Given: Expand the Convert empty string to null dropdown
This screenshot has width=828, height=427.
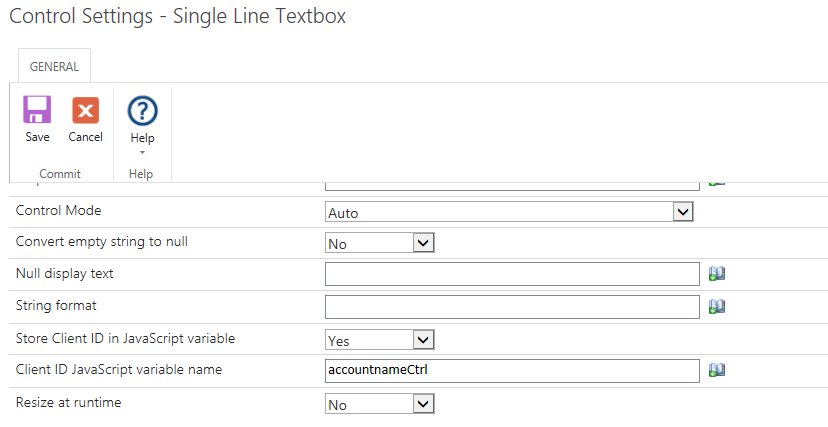Looking at the screenshot, I should (x=380, y=242).
